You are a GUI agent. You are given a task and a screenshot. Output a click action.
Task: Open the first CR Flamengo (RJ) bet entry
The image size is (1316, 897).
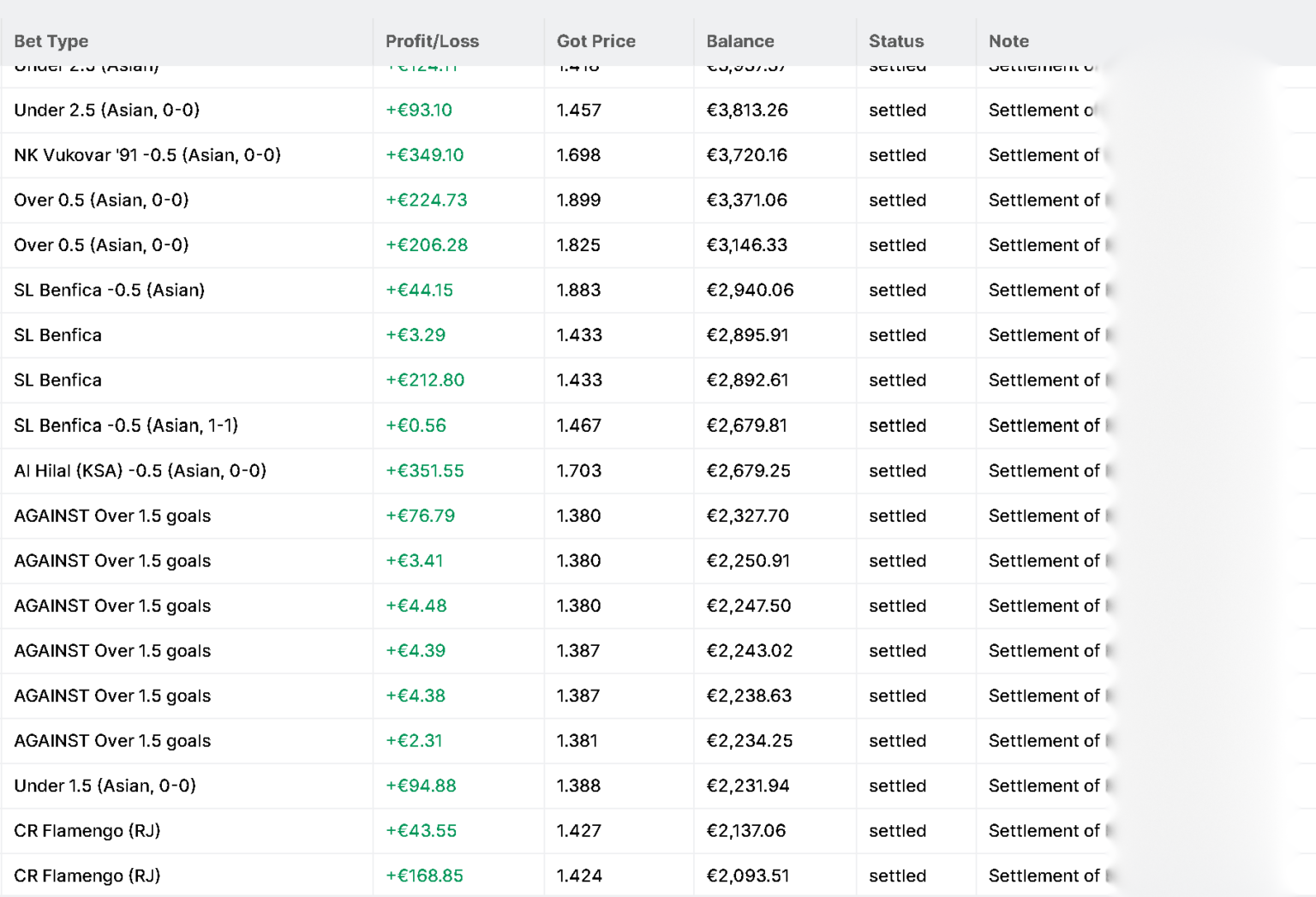click(86, 830)
